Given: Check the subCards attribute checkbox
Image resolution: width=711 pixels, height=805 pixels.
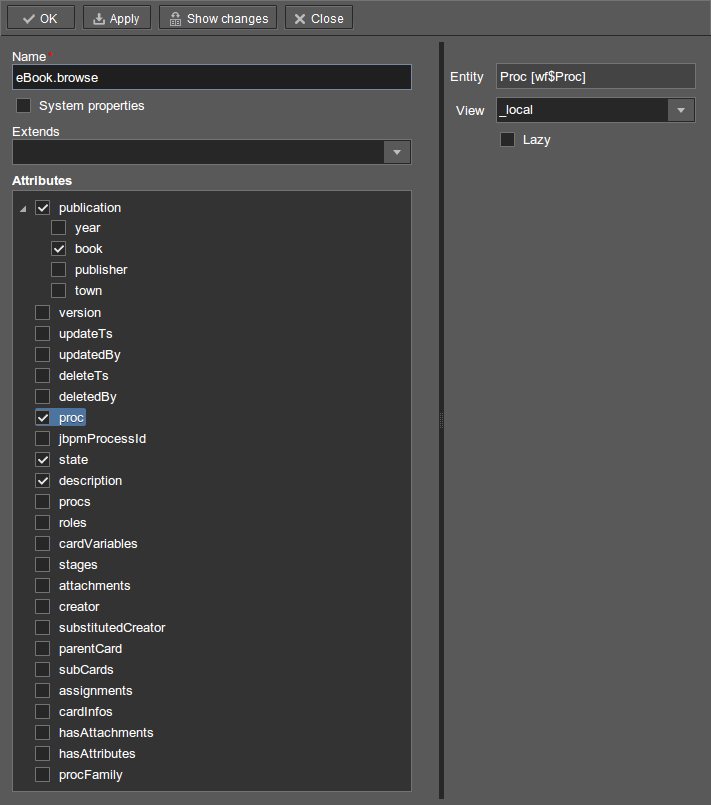Looking at the screenshot, I should [x=43, y=670].
